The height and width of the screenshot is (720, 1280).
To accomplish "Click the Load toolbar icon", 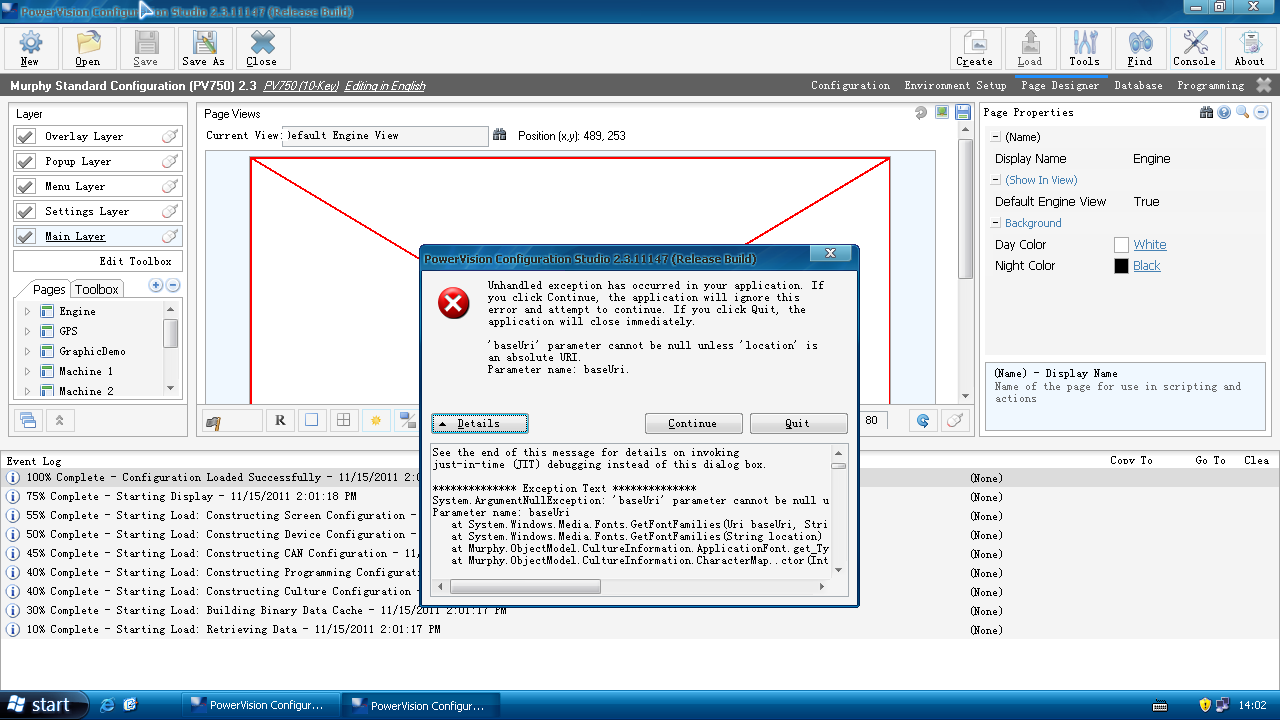I will point(1030,48).
